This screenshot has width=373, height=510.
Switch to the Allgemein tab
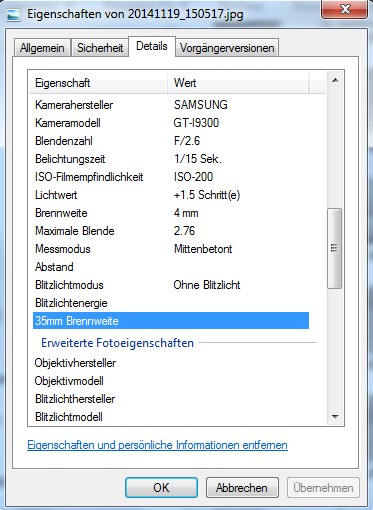tap(42, 48)
